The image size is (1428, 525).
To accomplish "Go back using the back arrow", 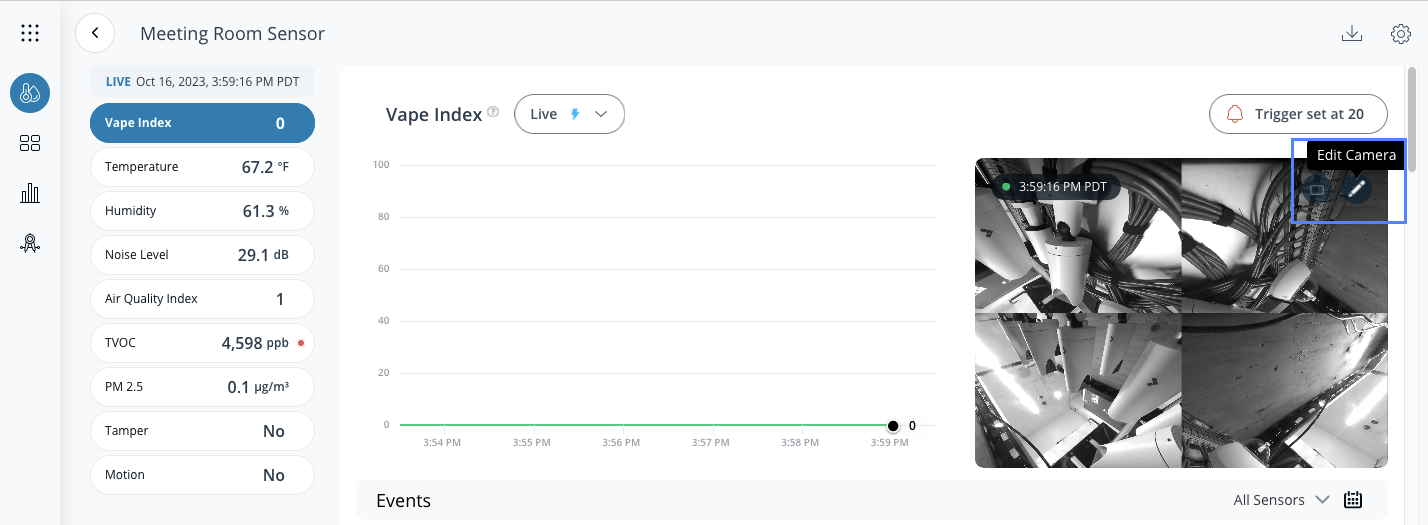I will point(95,33).
